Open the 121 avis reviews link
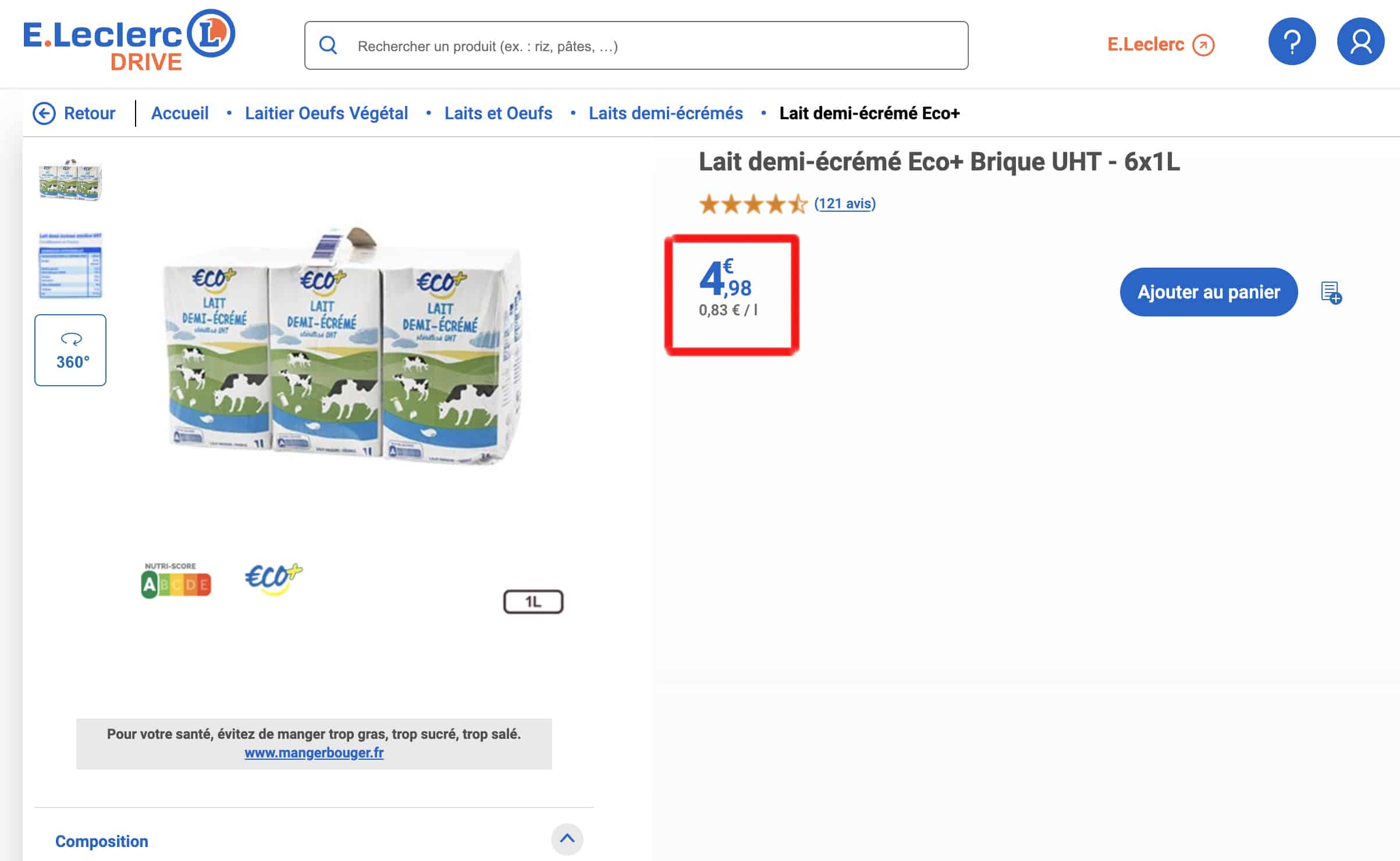 (x=845, y=204)
